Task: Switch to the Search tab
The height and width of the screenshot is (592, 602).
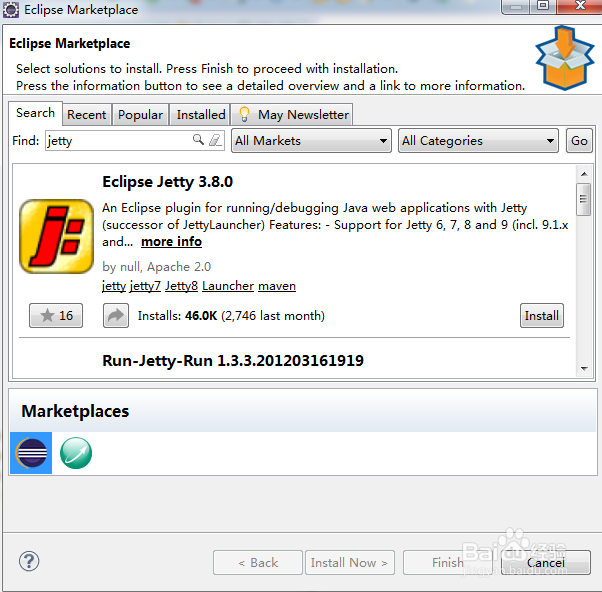Action: [35, 113]
